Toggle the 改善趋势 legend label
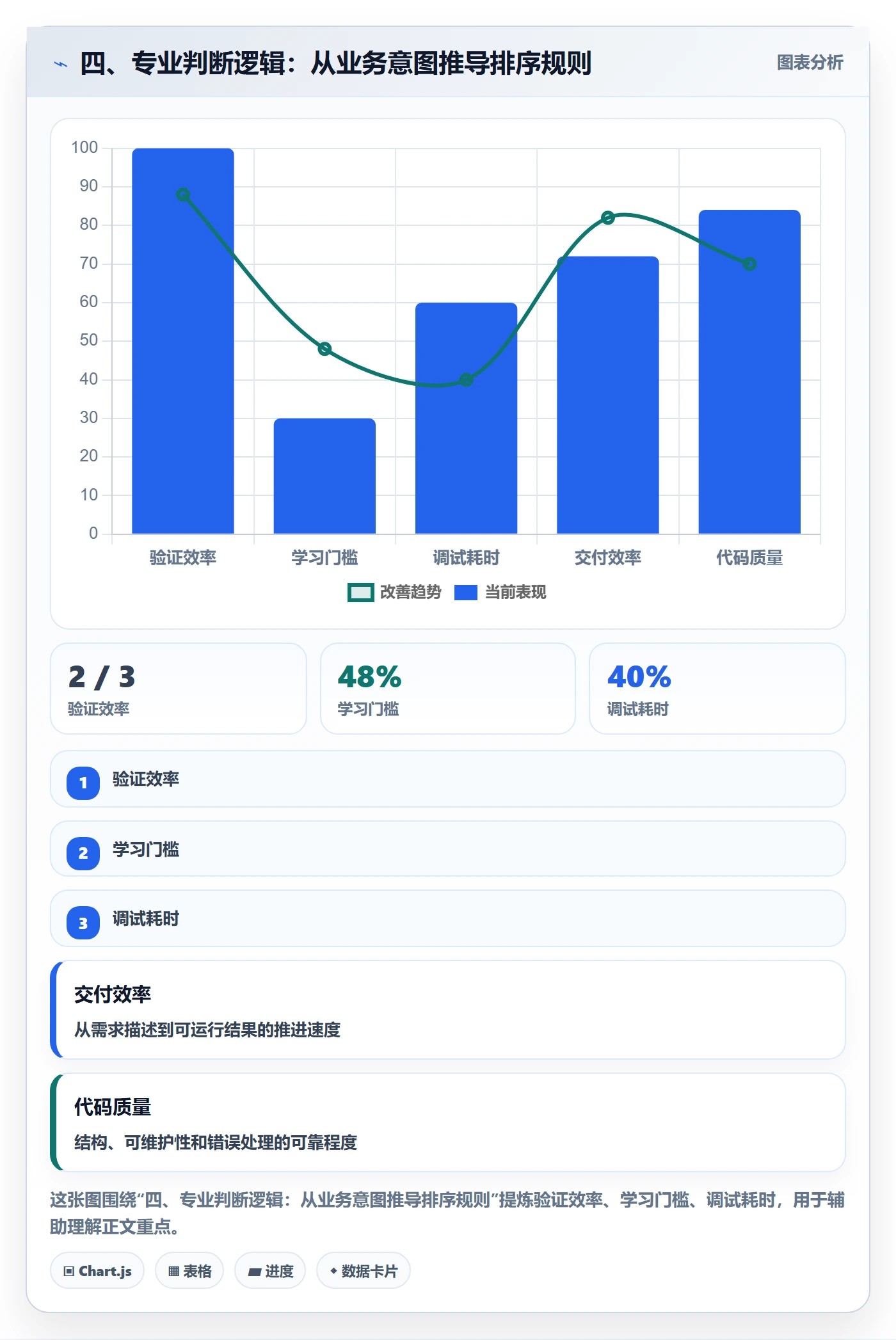The image size is (896, 1340). coord(411,593)
